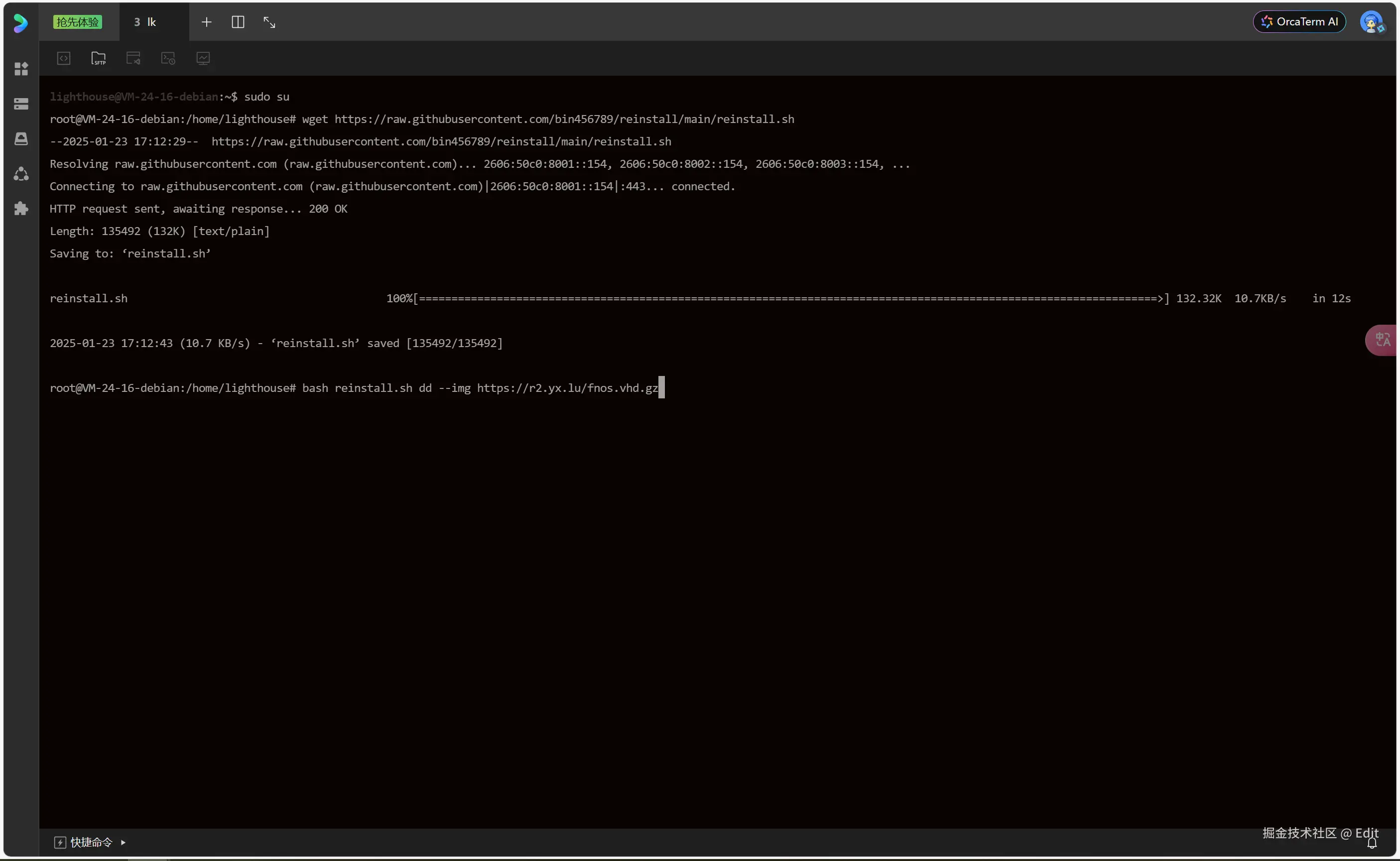
Task: Add a new terminal tab
Action: tap(207, 22)
